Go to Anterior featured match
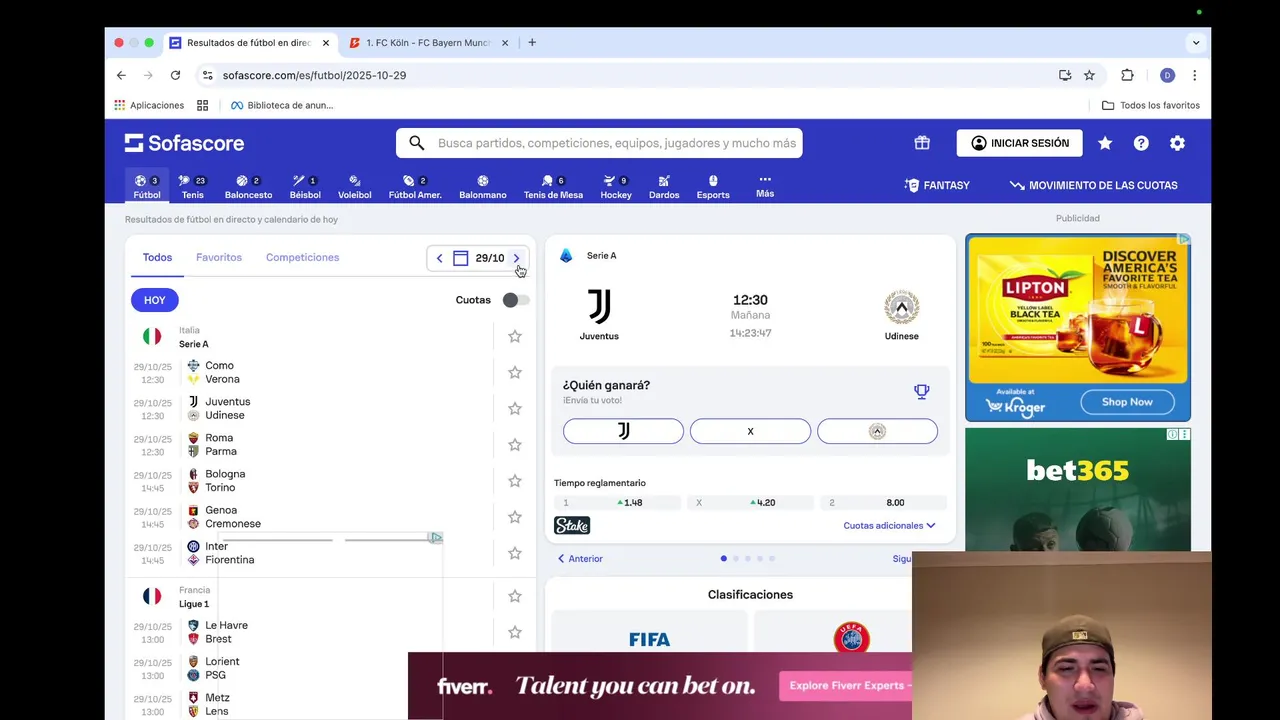This screenshot has width=1280, height=720. click(x=580, y=559)
